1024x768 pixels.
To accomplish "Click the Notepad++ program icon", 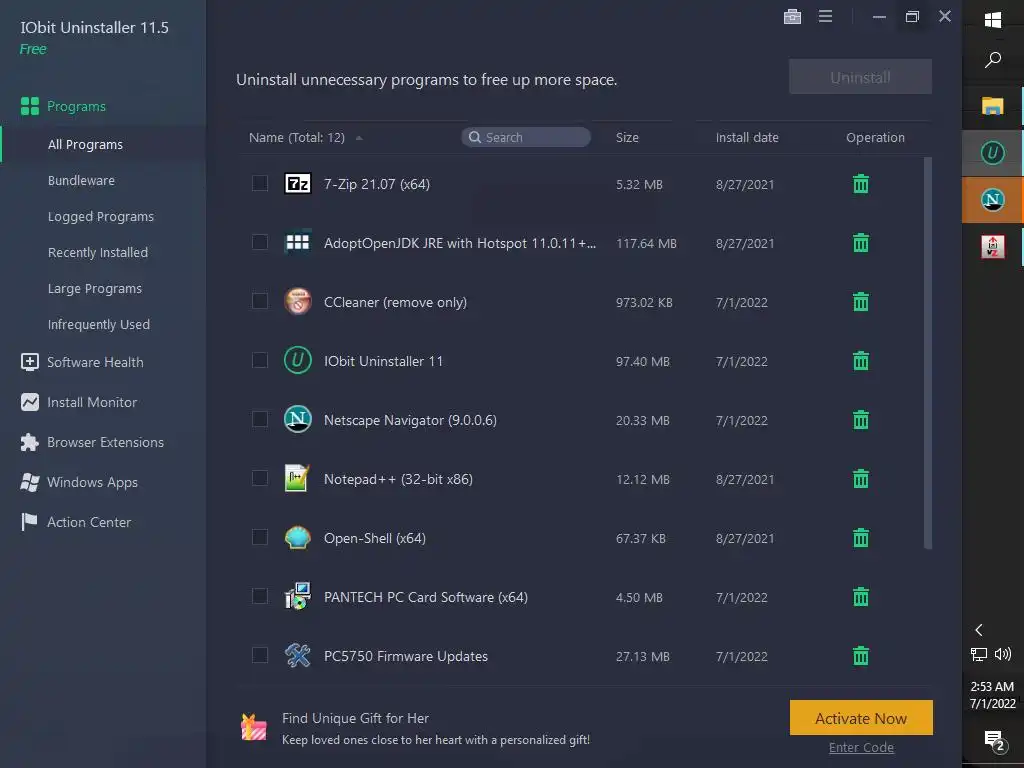I will point(297,478).
